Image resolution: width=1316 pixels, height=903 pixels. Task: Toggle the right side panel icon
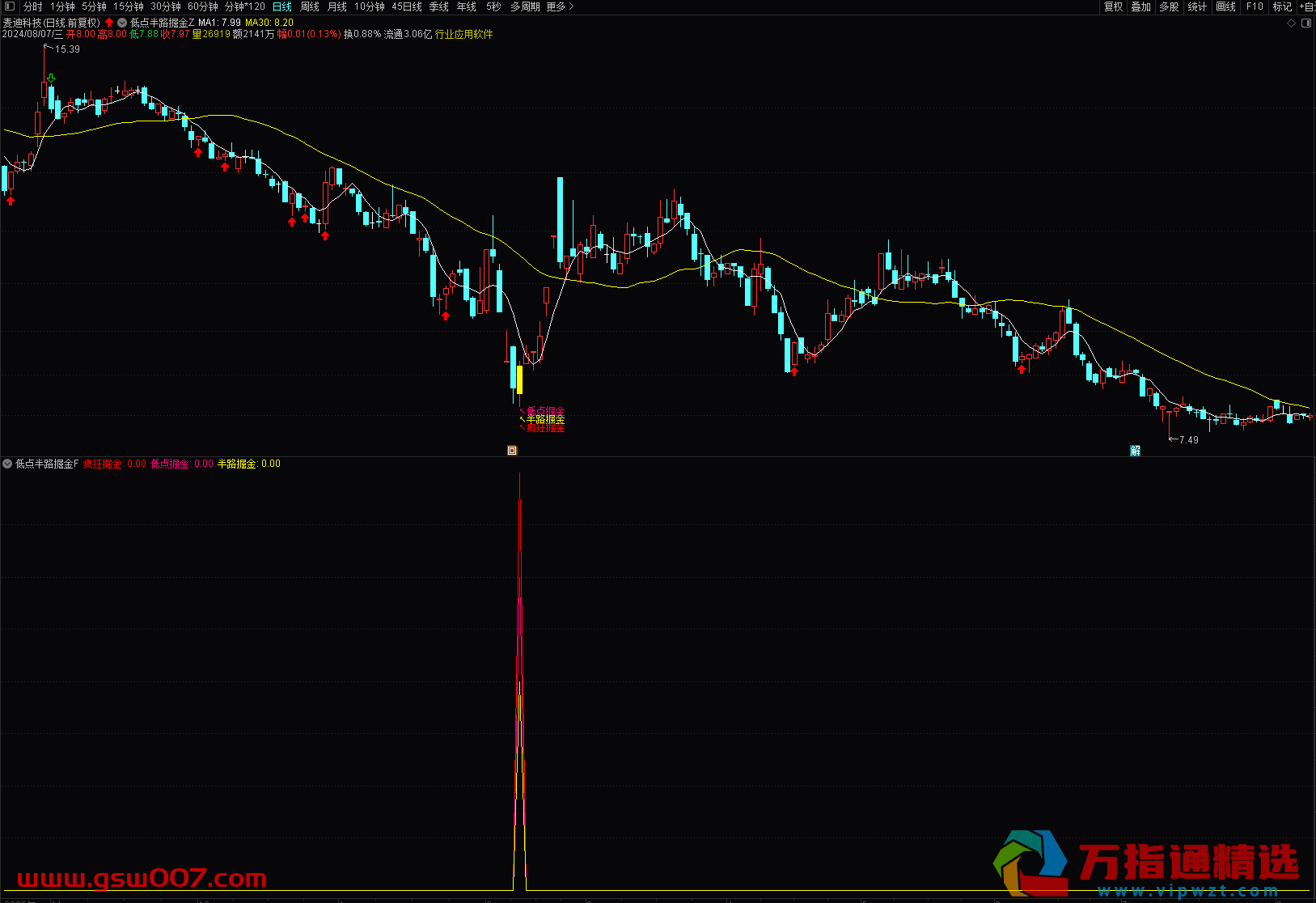click(1306, 23)
